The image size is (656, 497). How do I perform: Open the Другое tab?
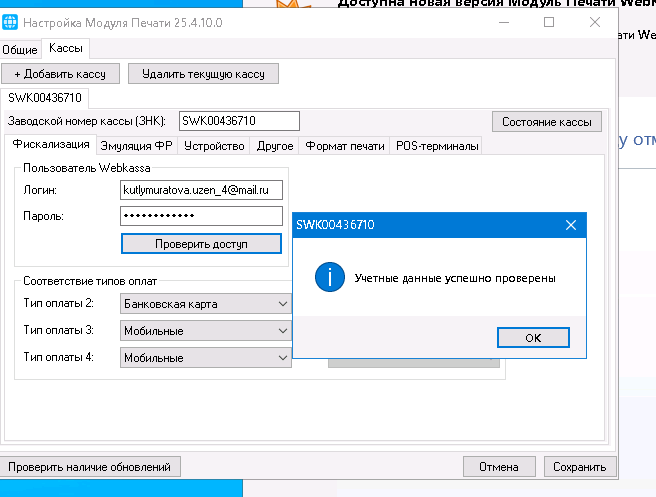[x=275, y=146]
